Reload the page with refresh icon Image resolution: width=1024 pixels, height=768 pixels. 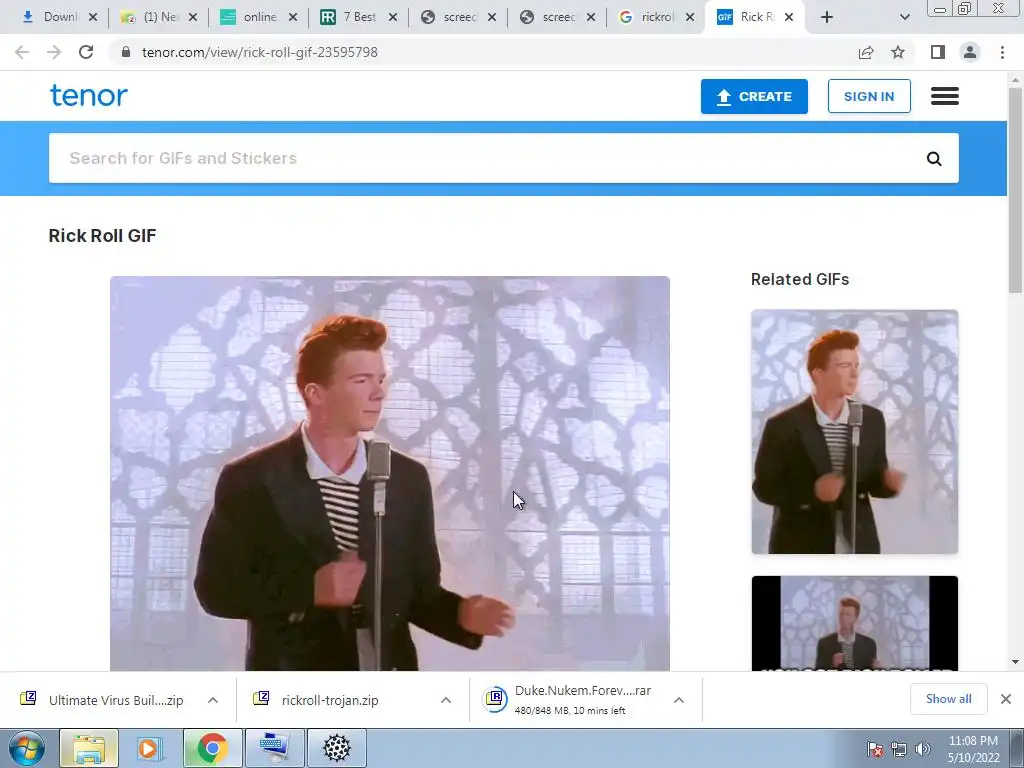(86, 52)
